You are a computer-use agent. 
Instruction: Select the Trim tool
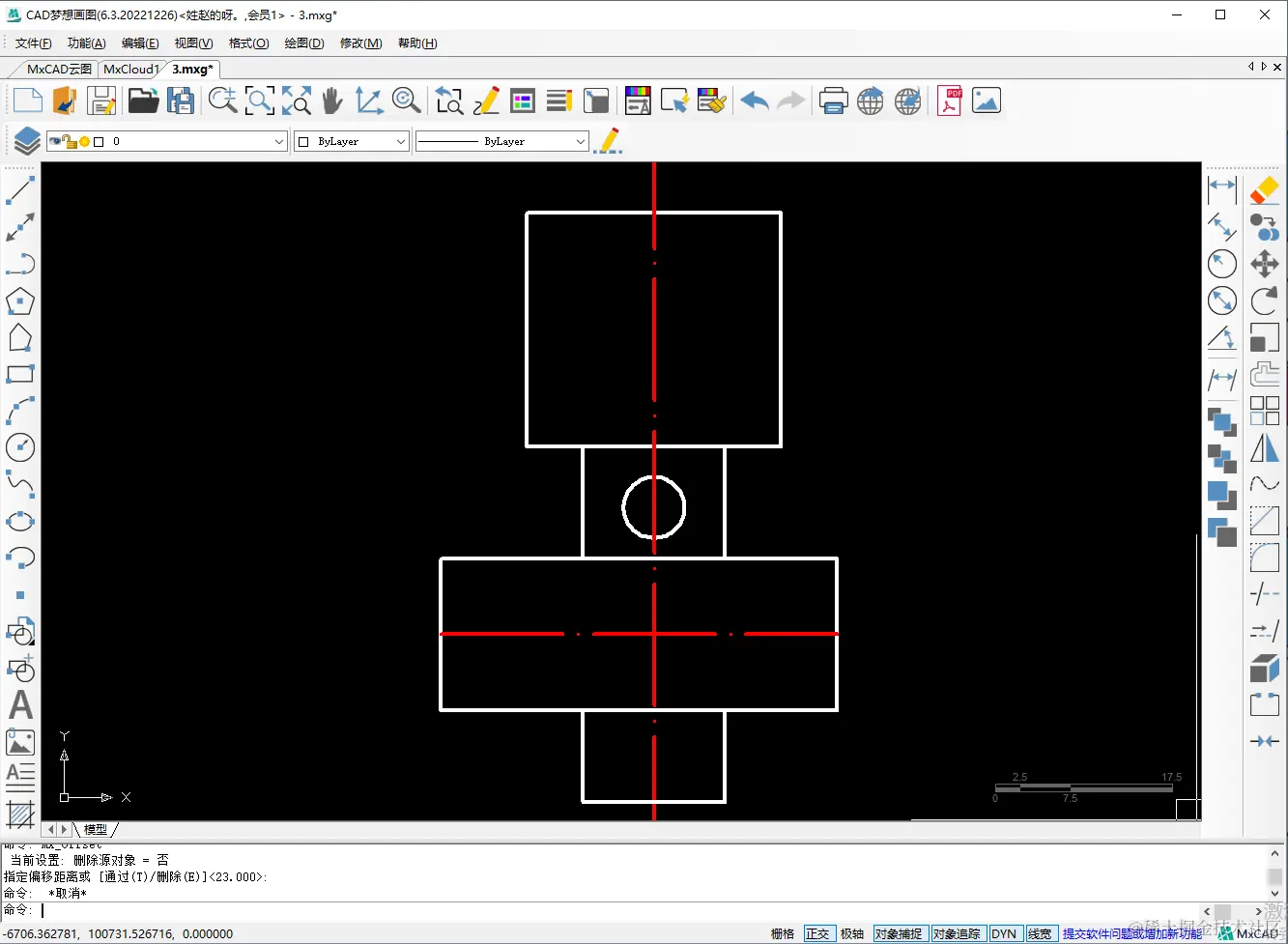1265,594
